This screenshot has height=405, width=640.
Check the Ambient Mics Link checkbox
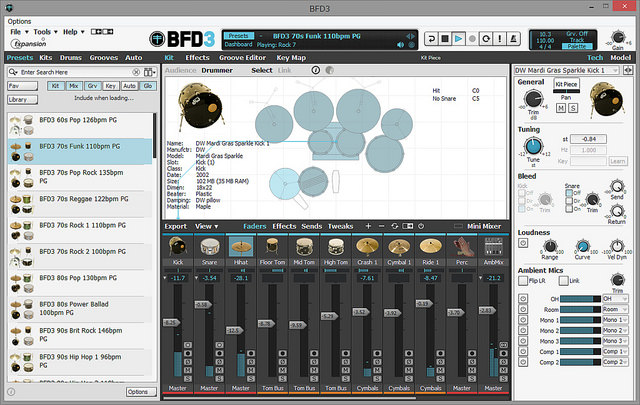564,281
